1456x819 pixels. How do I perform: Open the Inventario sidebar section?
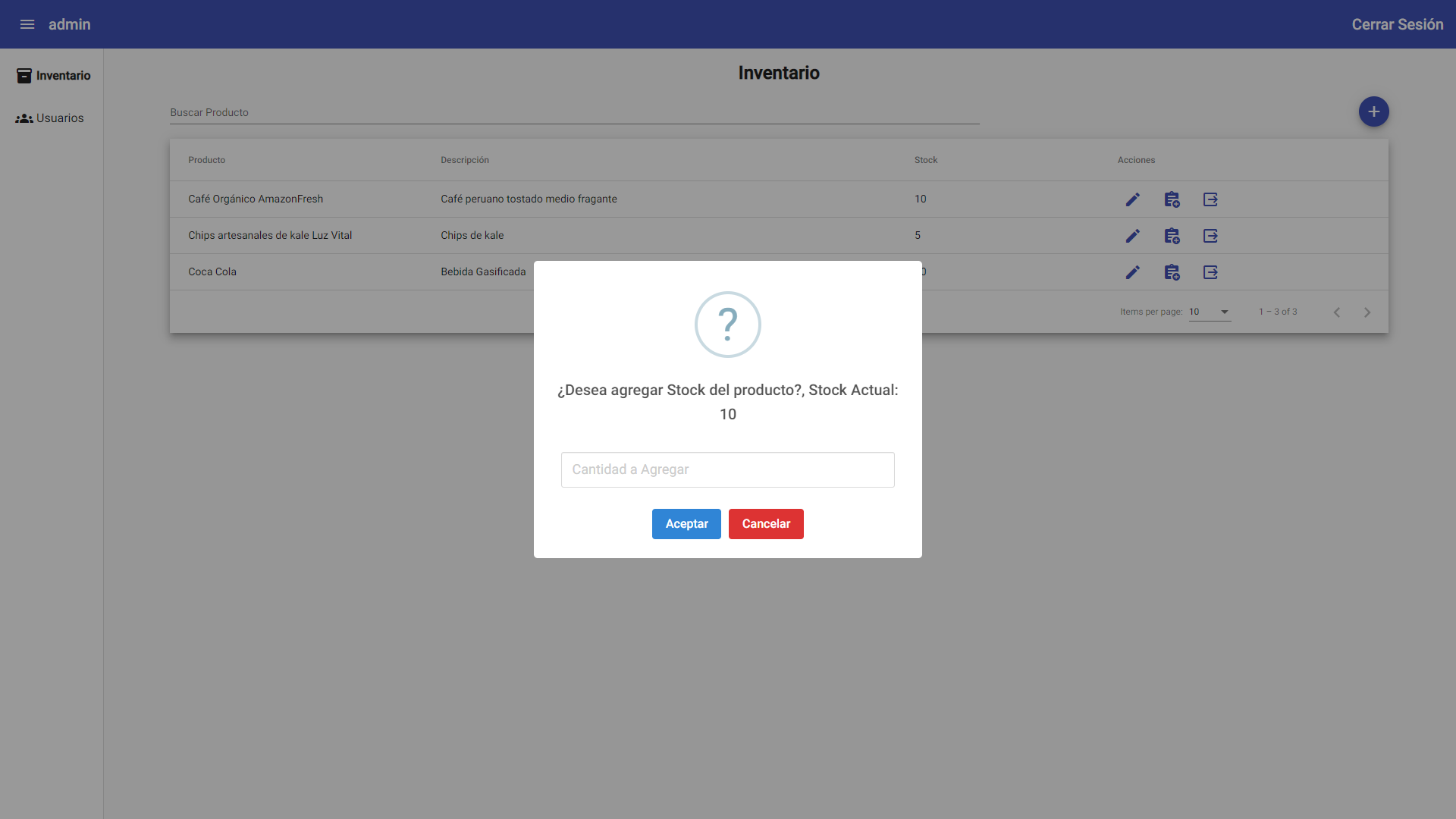52,75
